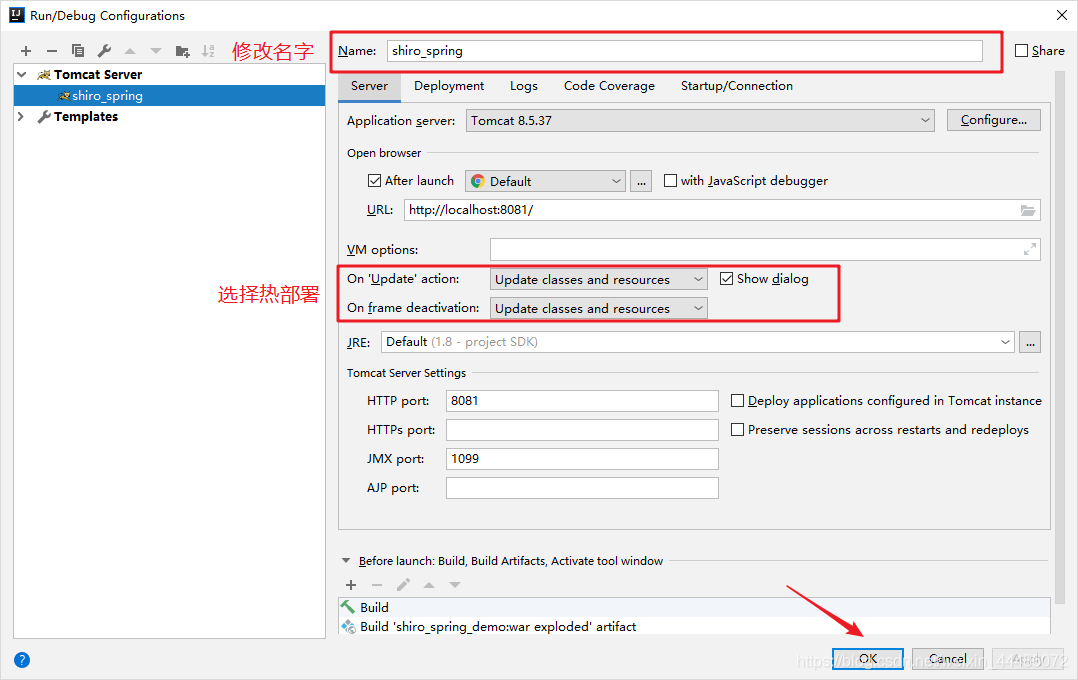
Task: Collapse Before launch section triangle
Action: coord(346,561)
